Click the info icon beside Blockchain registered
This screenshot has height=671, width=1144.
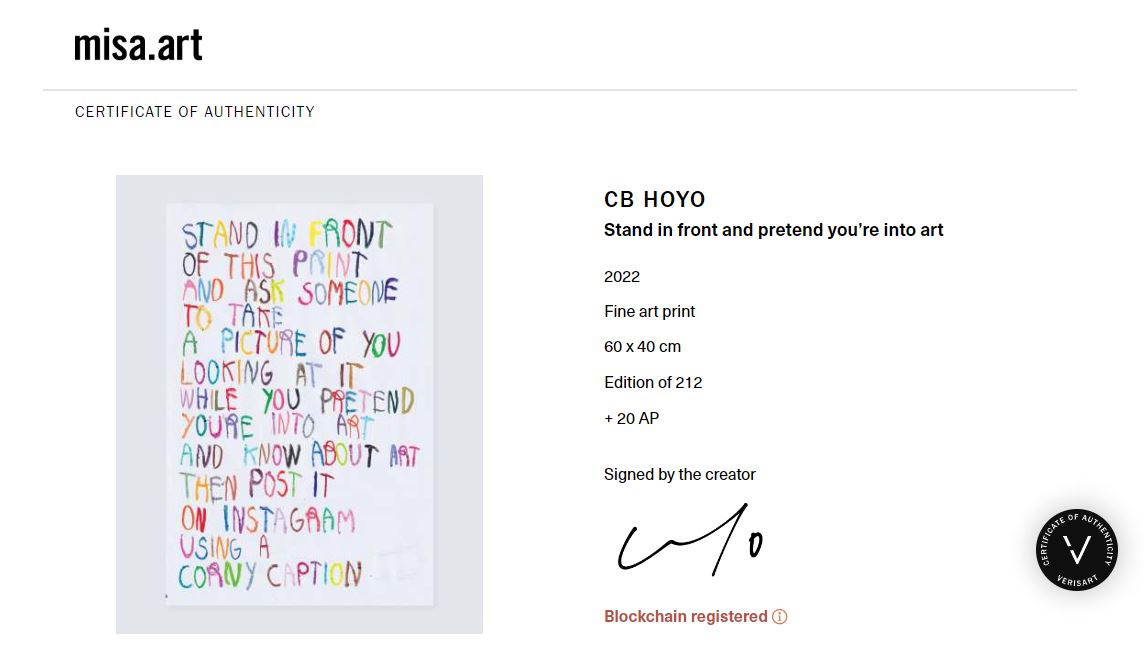[x=780, y=617]
